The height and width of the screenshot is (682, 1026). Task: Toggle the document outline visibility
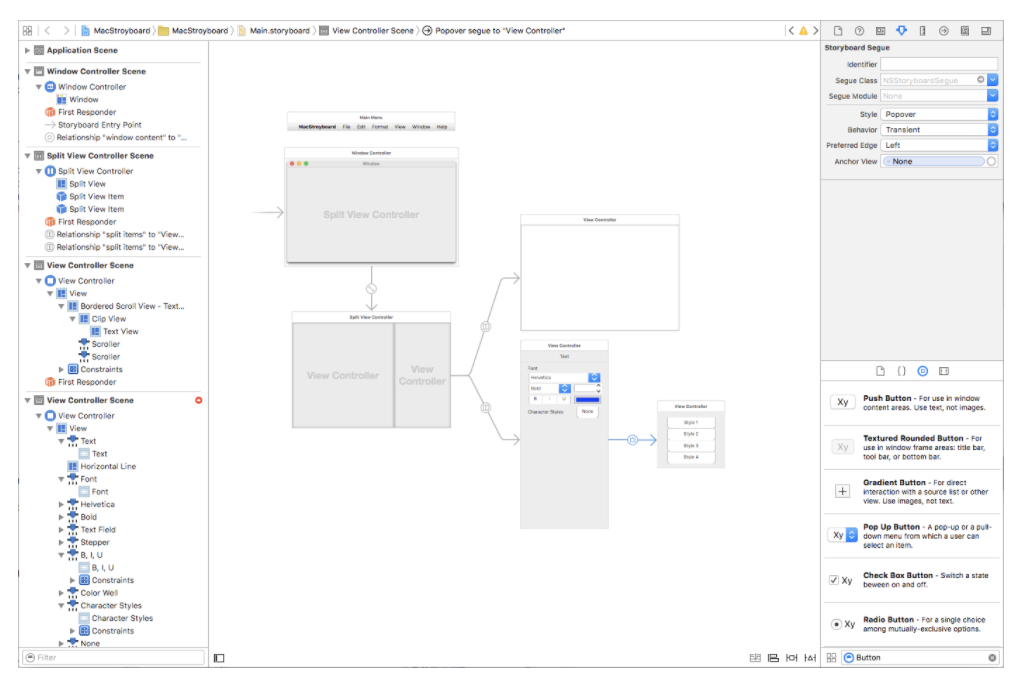point(218,657)
